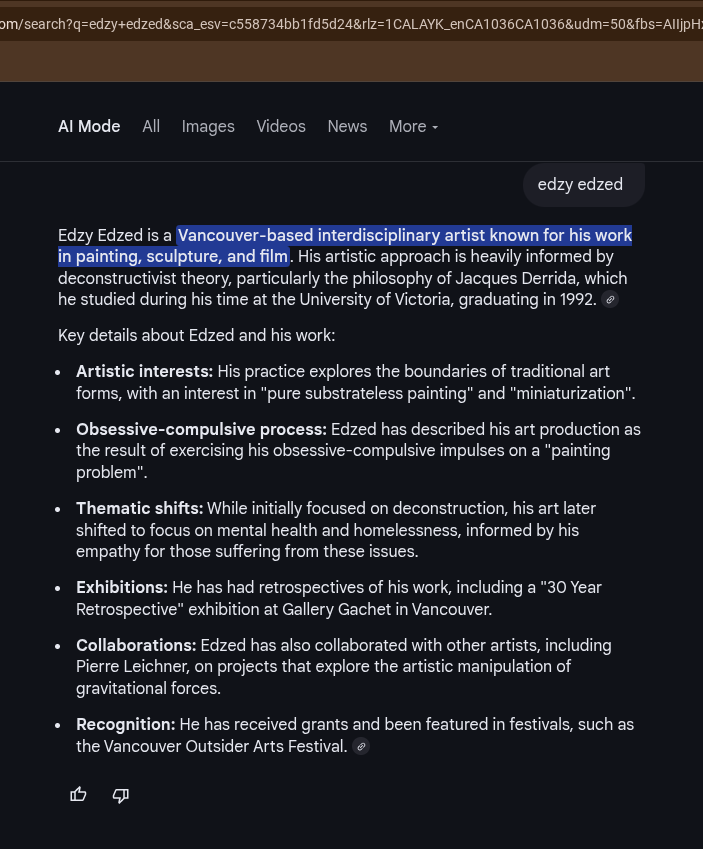Expand the More dropdown menu
The width and height of the screenshot is (703, 849).
coord(413,126)
